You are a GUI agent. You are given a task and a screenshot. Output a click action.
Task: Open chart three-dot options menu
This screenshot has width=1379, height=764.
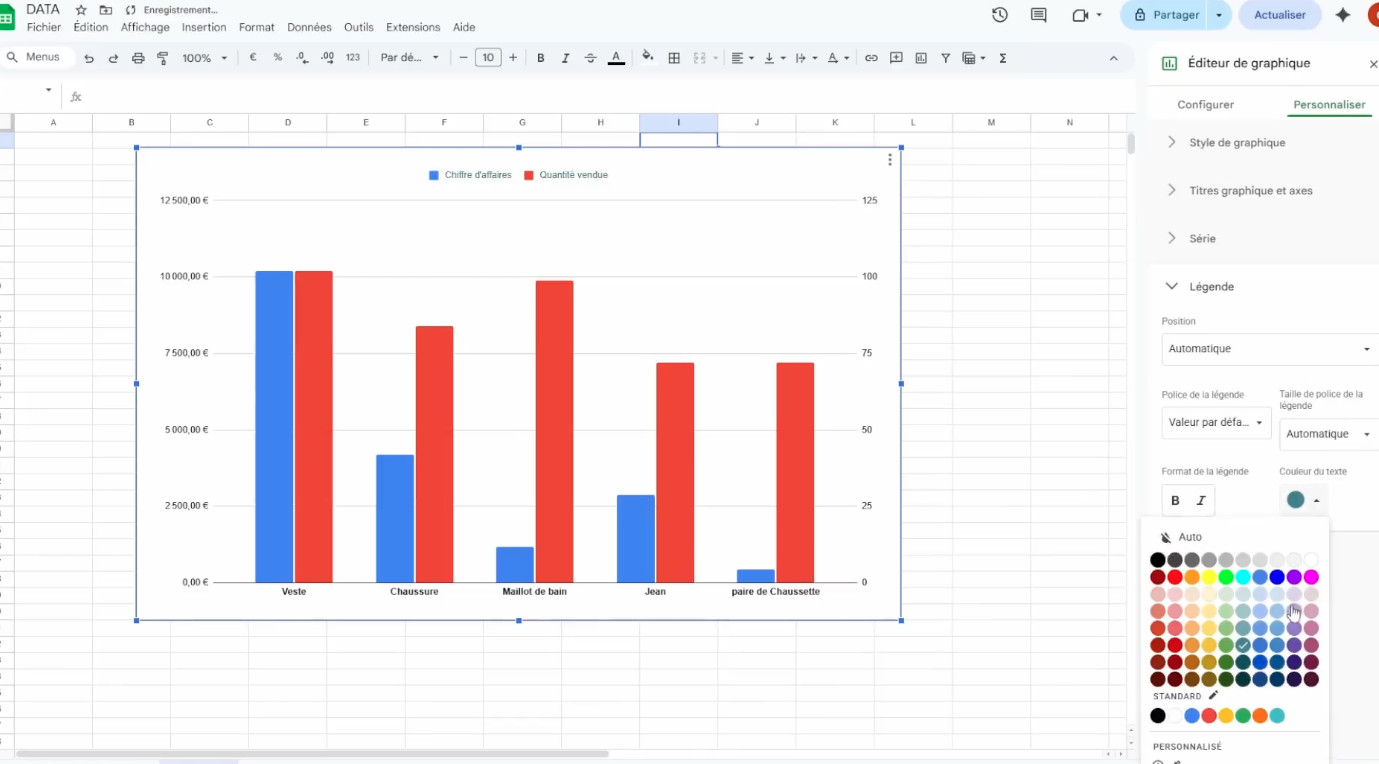tap(890, 160)
